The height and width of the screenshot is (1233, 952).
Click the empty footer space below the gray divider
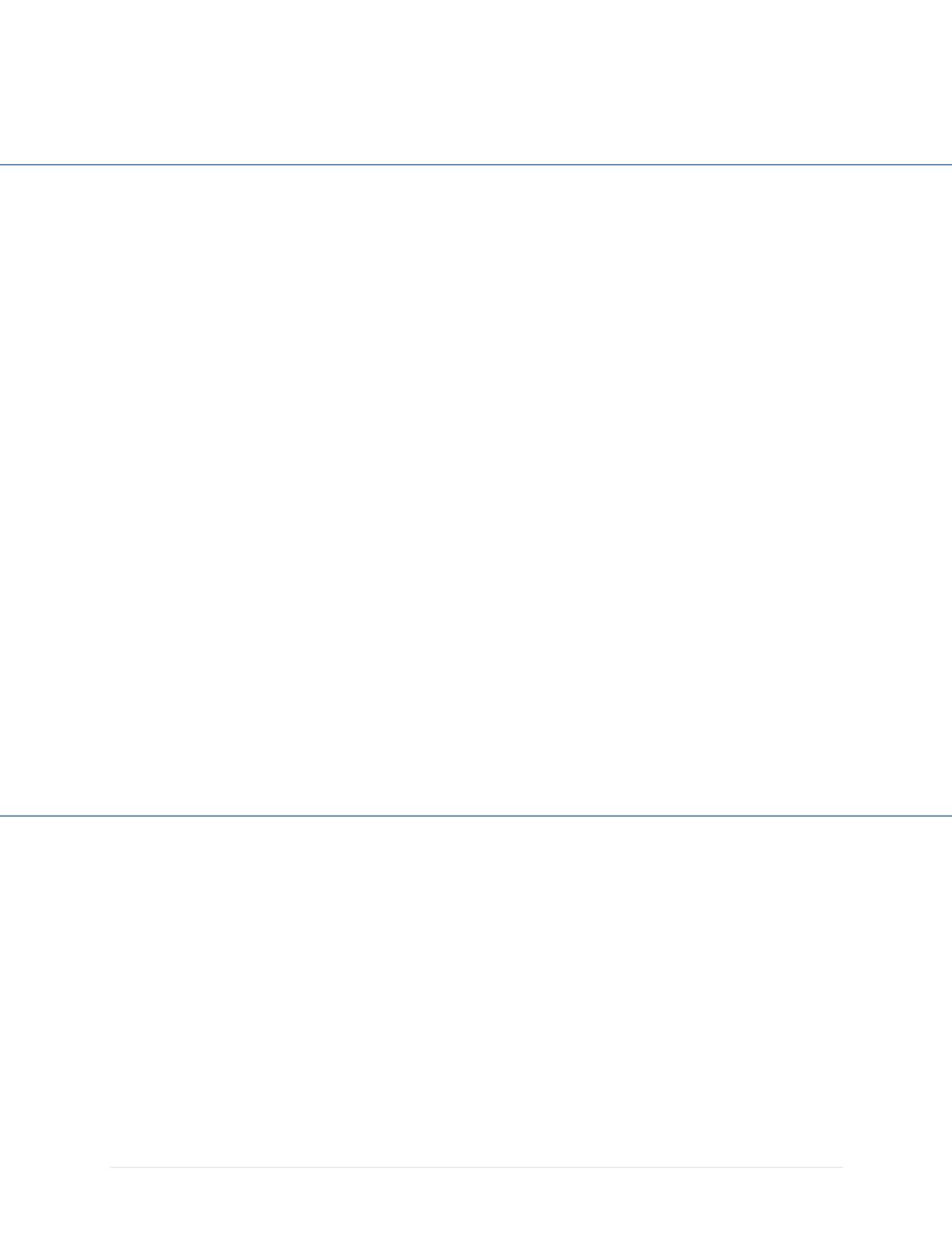[476, 1201]
